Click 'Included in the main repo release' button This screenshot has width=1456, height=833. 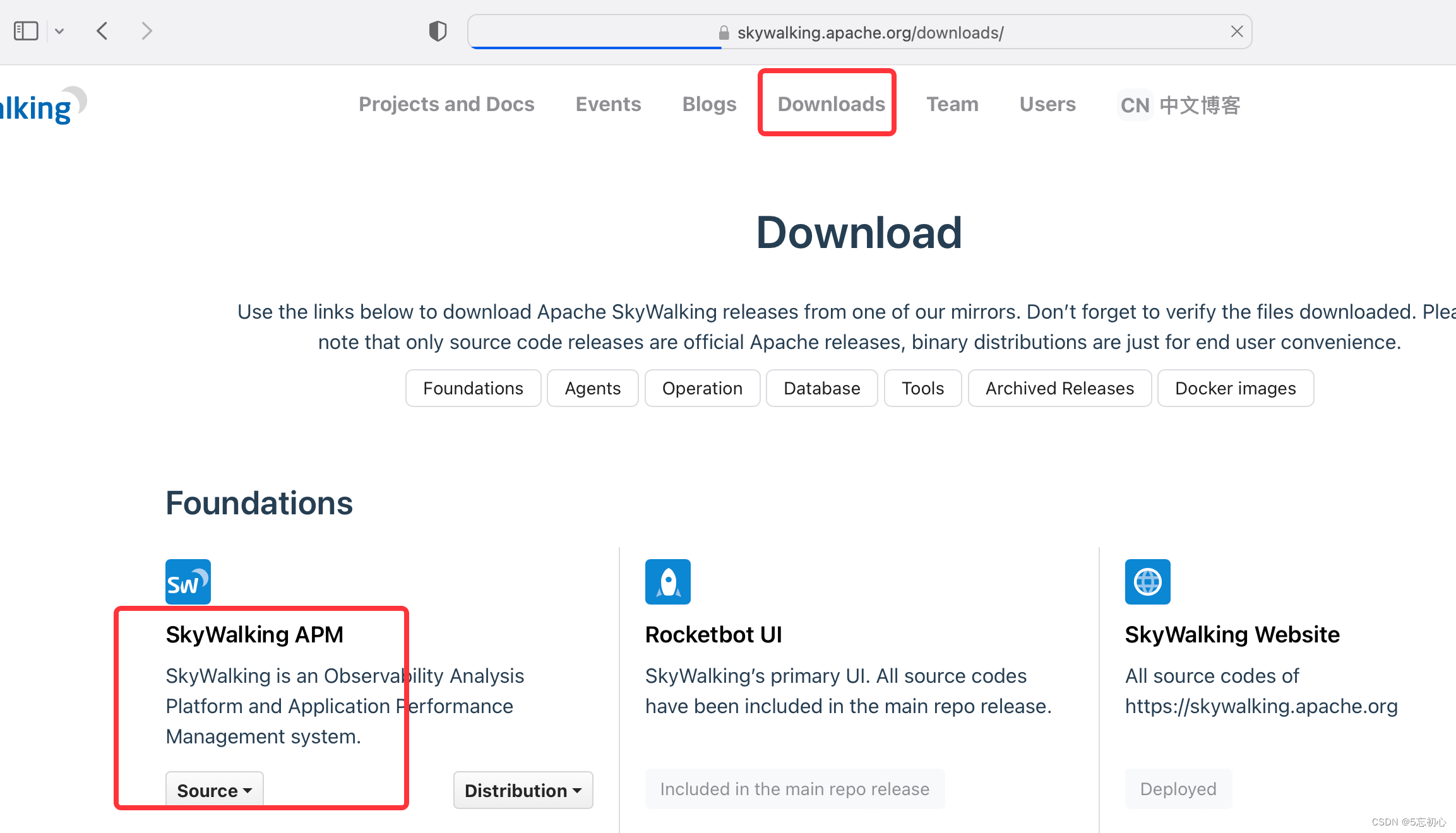[795, 789]
